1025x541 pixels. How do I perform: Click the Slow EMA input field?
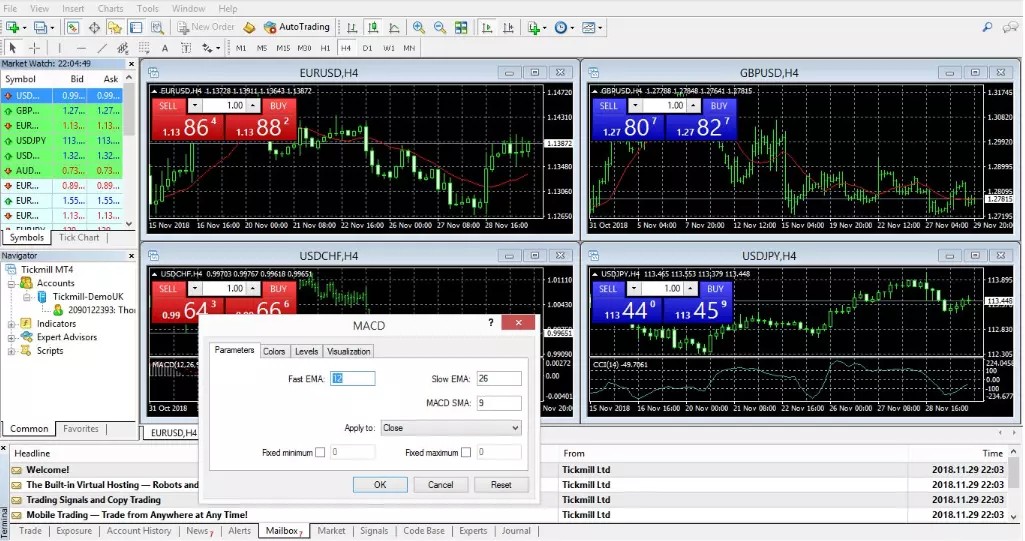point(499,378)
